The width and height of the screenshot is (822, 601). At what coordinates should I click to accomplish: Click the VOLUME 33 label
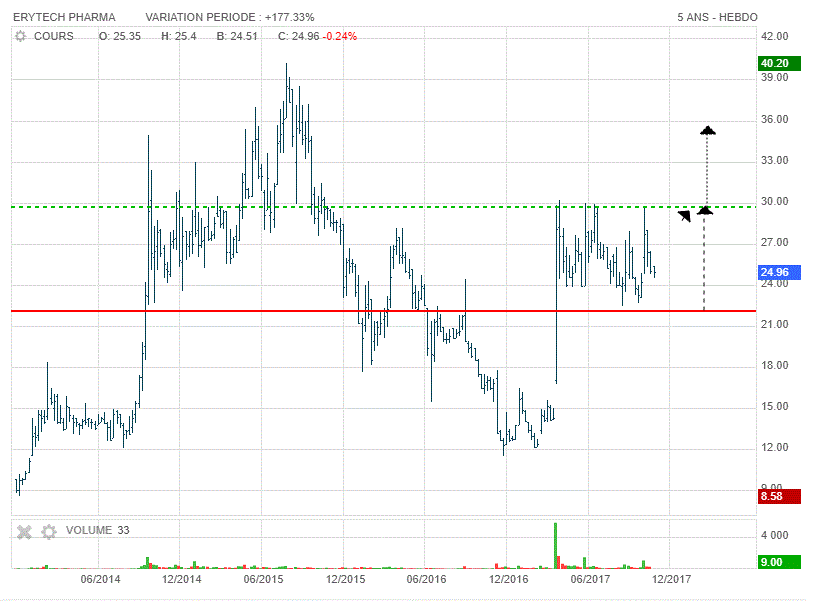coord(98,530)
